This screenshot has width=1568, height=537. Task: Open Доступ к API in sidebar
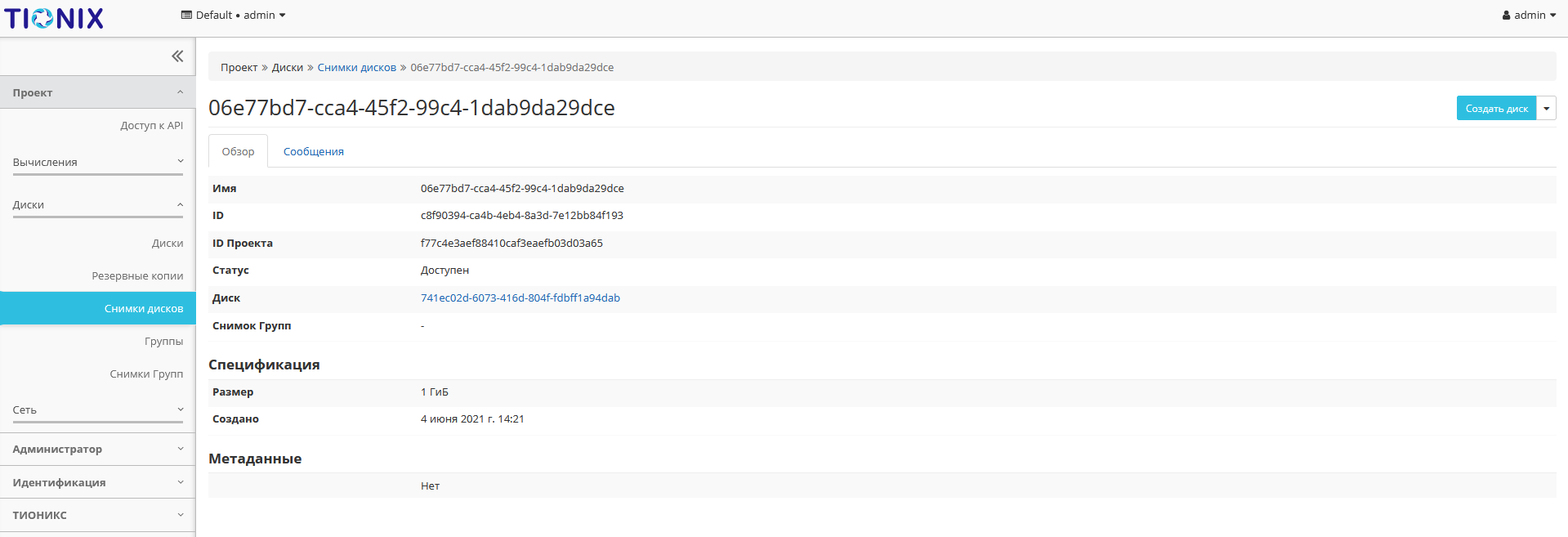151,126
